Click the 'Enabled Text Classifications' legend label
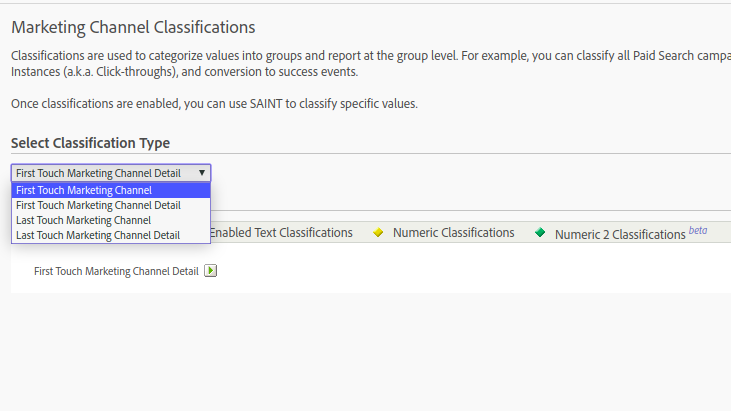The image size is (731, 411). (x=281, y=233)
